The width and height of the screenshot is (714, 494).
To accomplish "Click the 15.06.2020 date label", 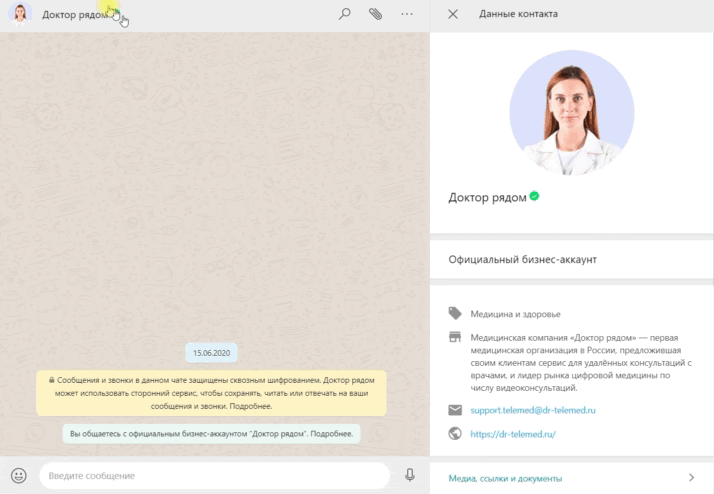I will (211, 353).
